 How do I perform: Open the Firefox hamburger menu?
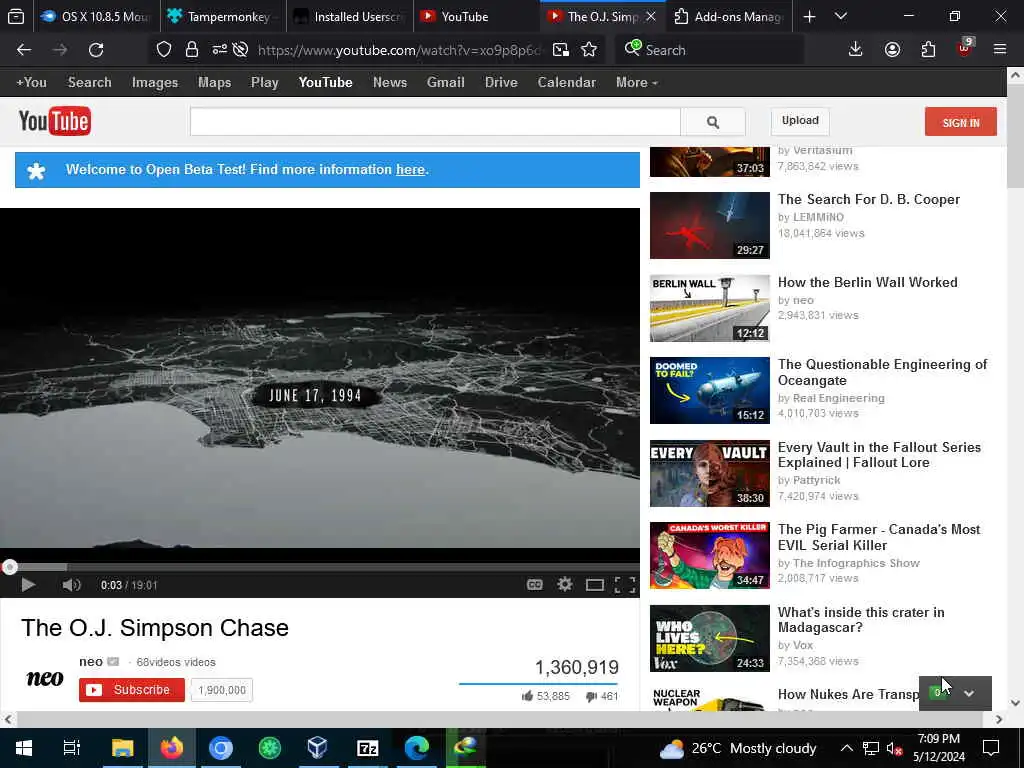[x=1000, y=50]
